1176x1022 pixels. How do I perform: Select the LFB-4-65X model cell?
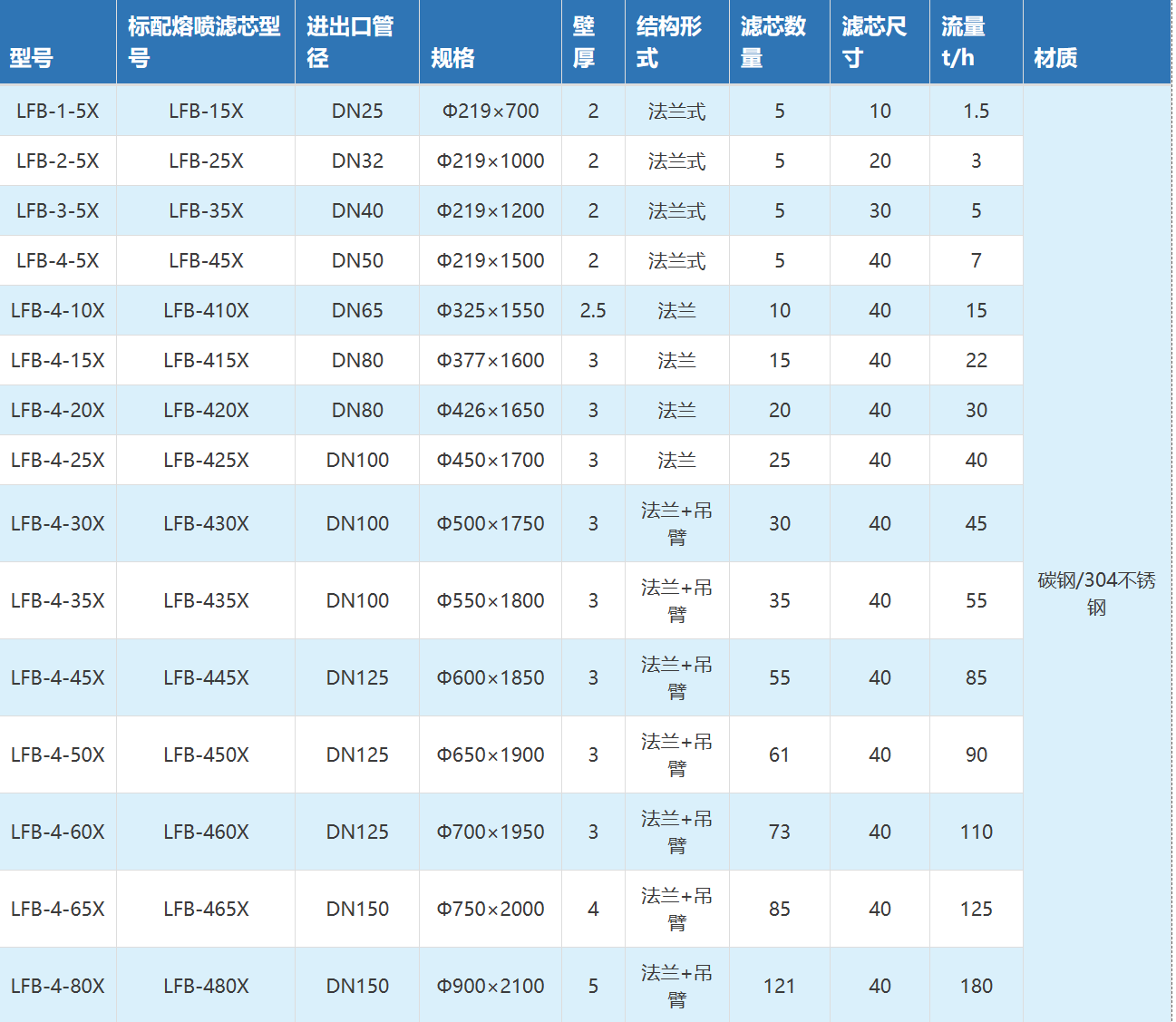[x=58, y=909]
